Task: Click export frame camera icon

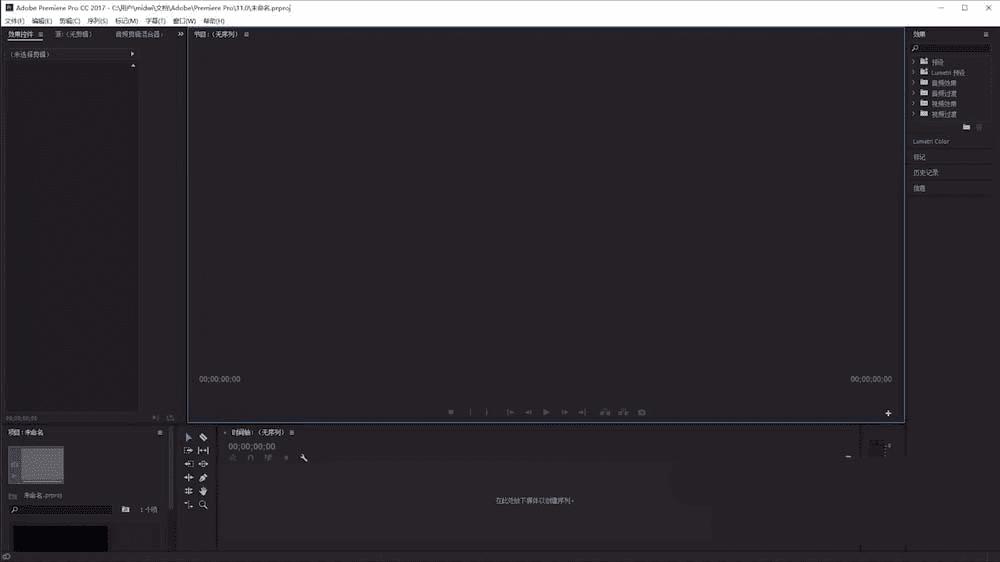Action: pyautogui.click(x=642, y=412)
